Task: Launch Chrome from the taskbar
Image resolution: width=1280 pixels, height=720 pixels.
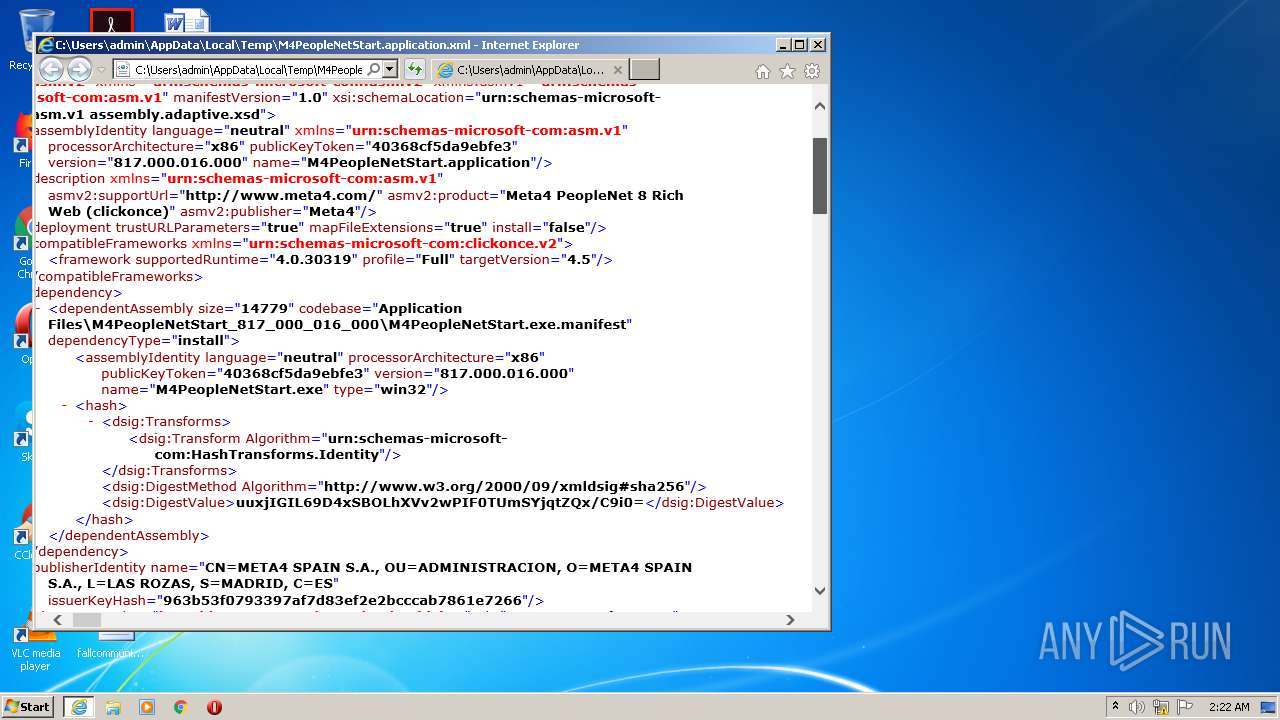Action: point(181,707)
